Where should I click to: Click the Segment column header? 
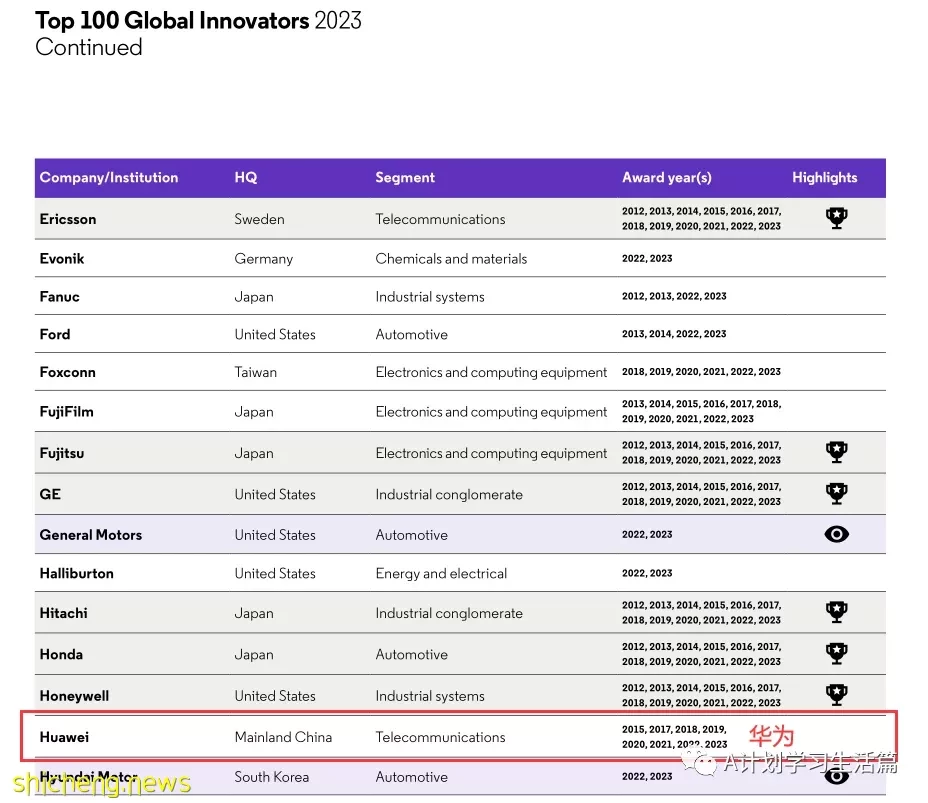(405, 178)
